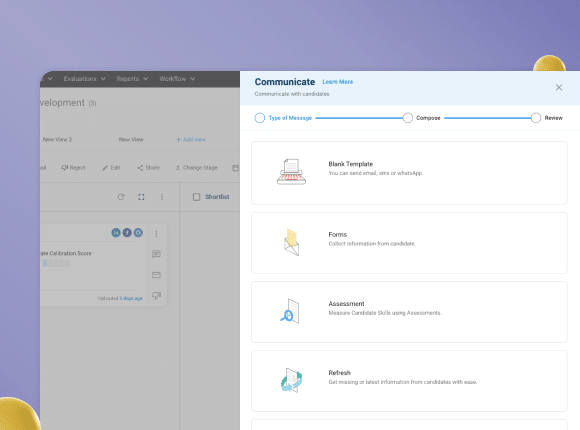Click the mail icon on candidate card

156,275
